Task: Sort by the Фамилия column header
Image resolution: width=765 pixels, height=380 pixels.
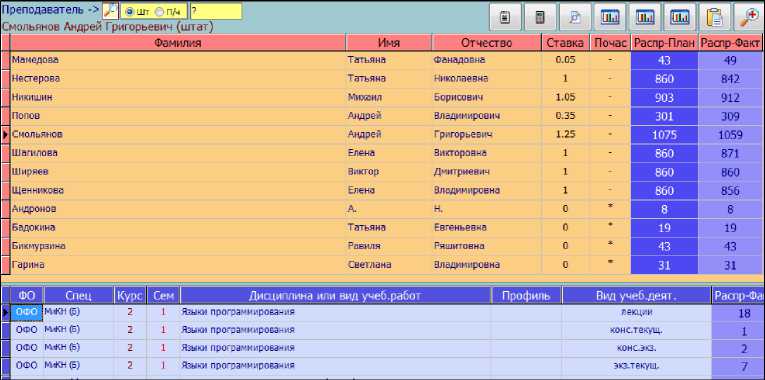Action: tap(178, 43)
